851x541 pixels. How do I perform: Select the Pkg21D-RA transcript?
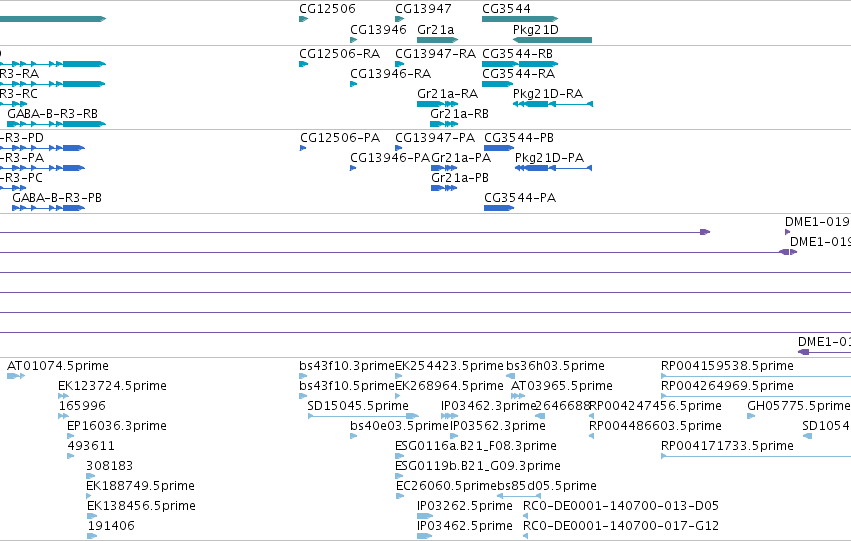[x=548, y=94]
